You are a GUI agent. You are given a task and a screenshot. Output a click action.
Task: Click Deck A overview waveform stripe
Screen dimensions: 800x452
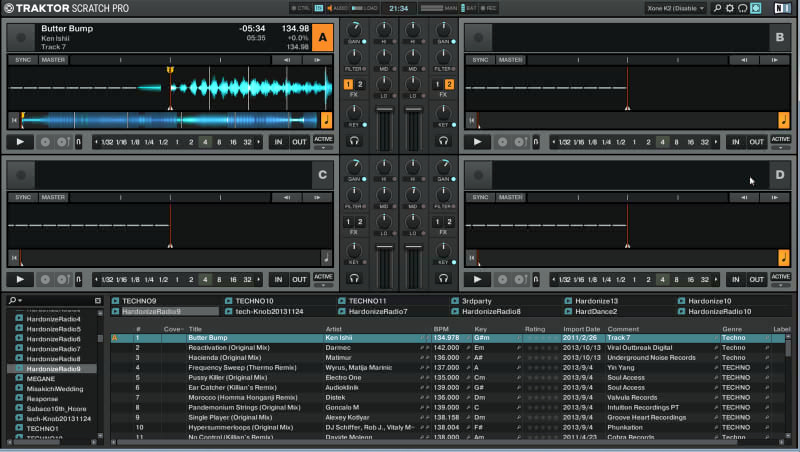[x=170, y=120]
